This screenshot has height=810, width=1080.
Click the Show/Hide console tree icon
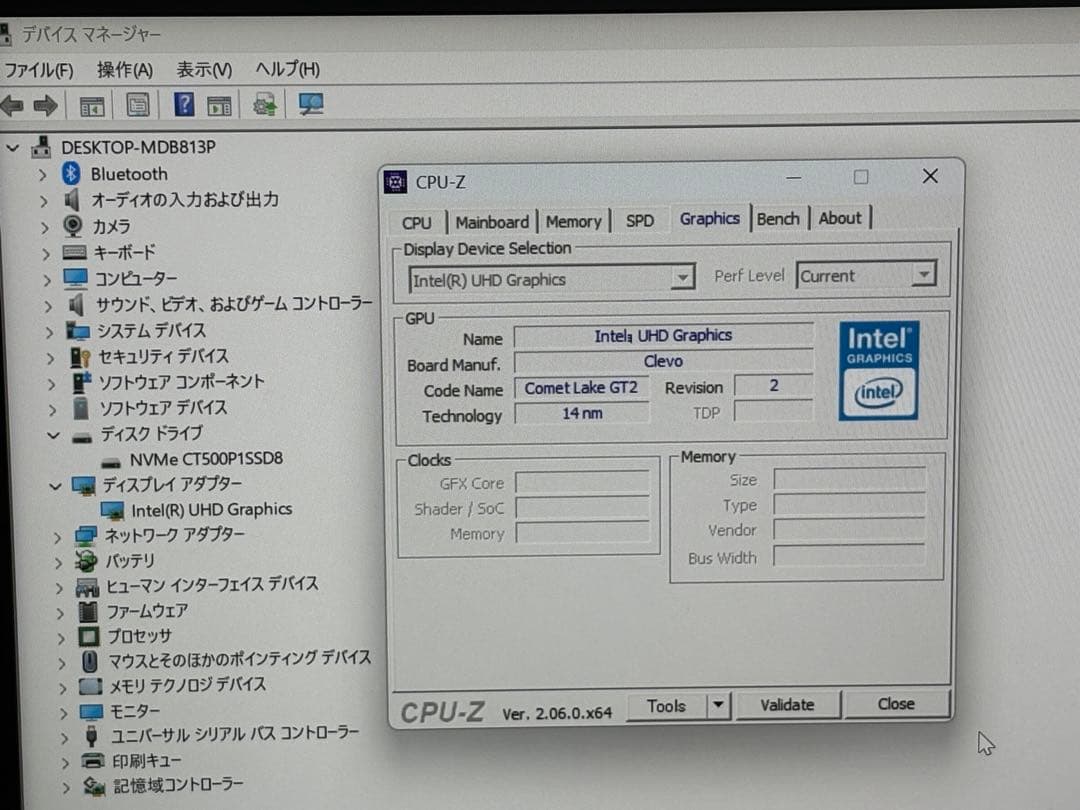pos(91,104)
